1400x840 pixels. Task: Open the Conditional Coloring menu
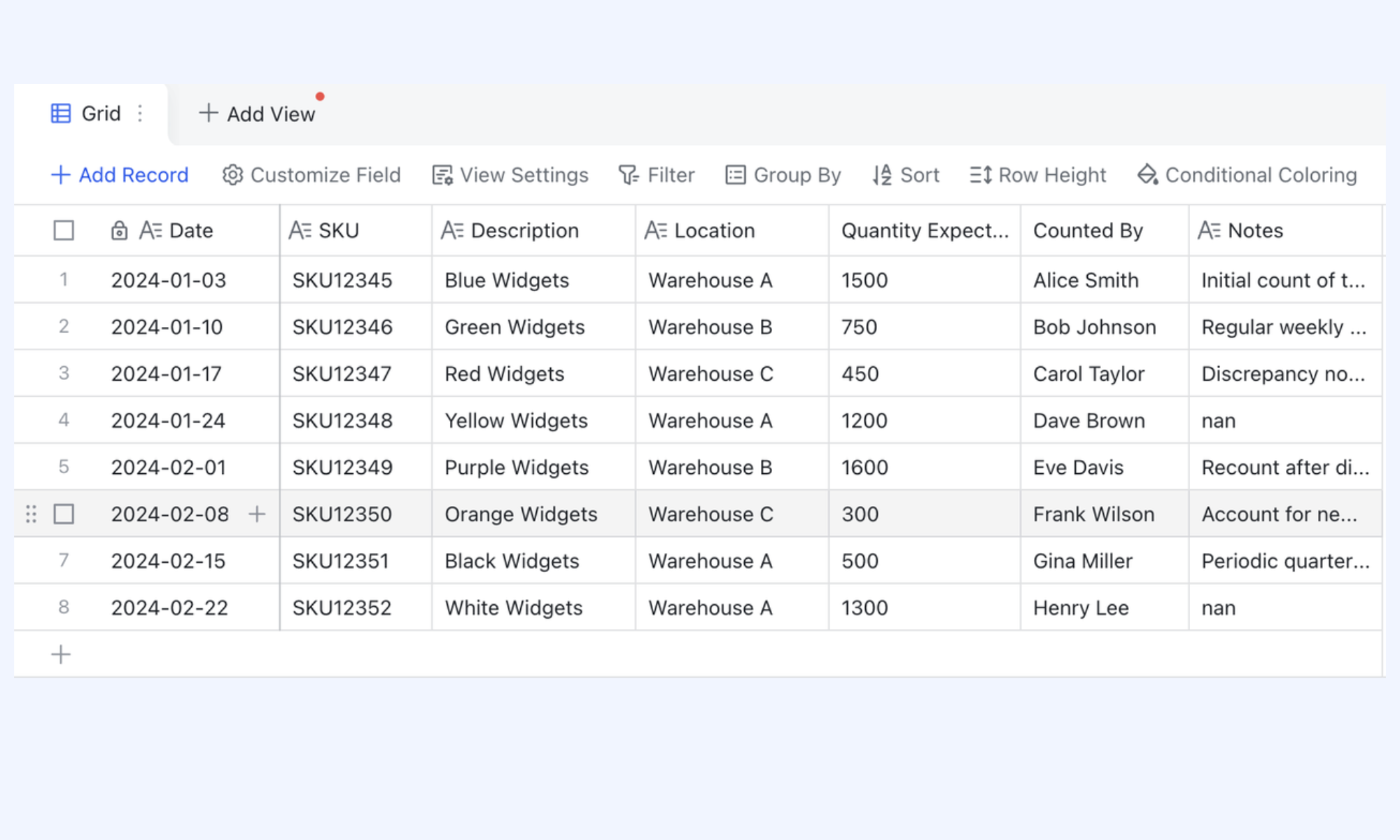tap(1247, 175)
